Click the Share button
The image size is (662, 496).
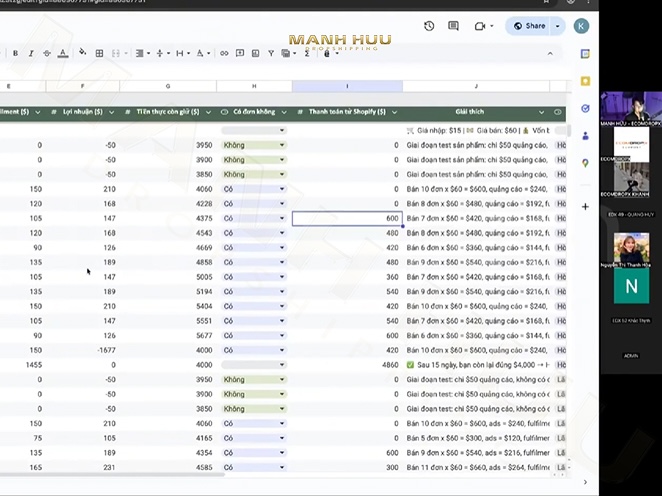[528, 26]
